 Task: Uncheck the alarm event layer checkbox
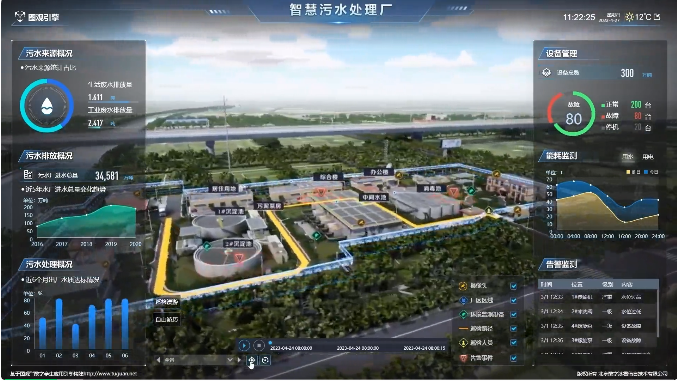pos(513,358)
